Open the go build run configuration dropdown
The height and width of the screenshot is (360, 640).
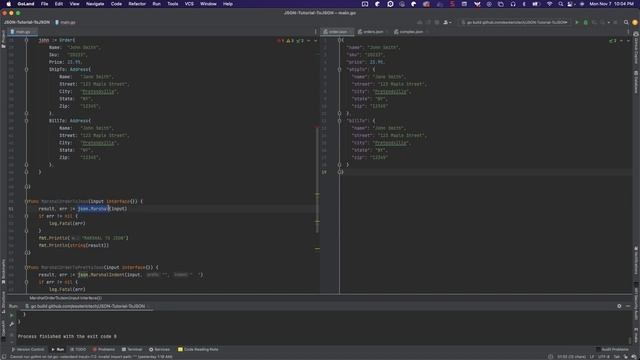point(515,22)
